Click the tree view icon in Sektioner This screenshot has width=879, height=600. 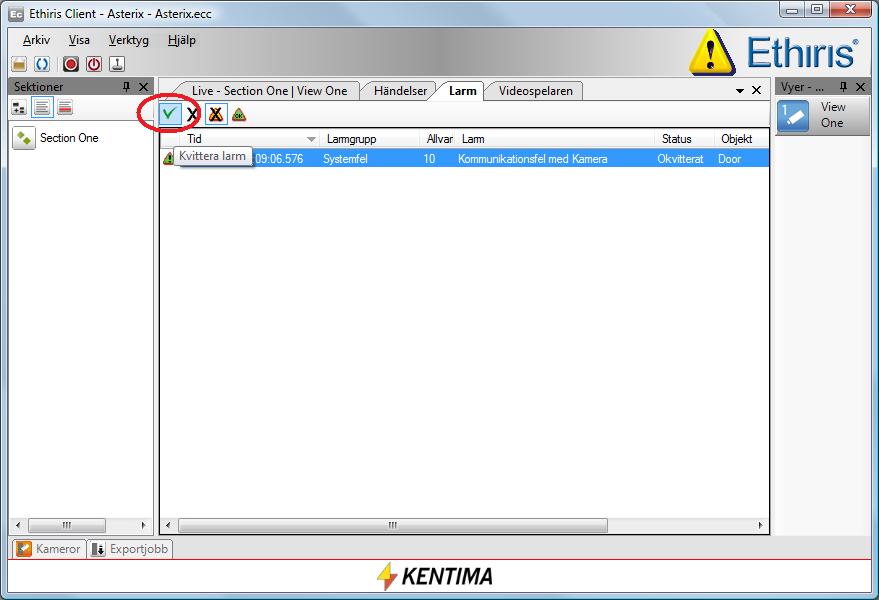tap(19, 107)
